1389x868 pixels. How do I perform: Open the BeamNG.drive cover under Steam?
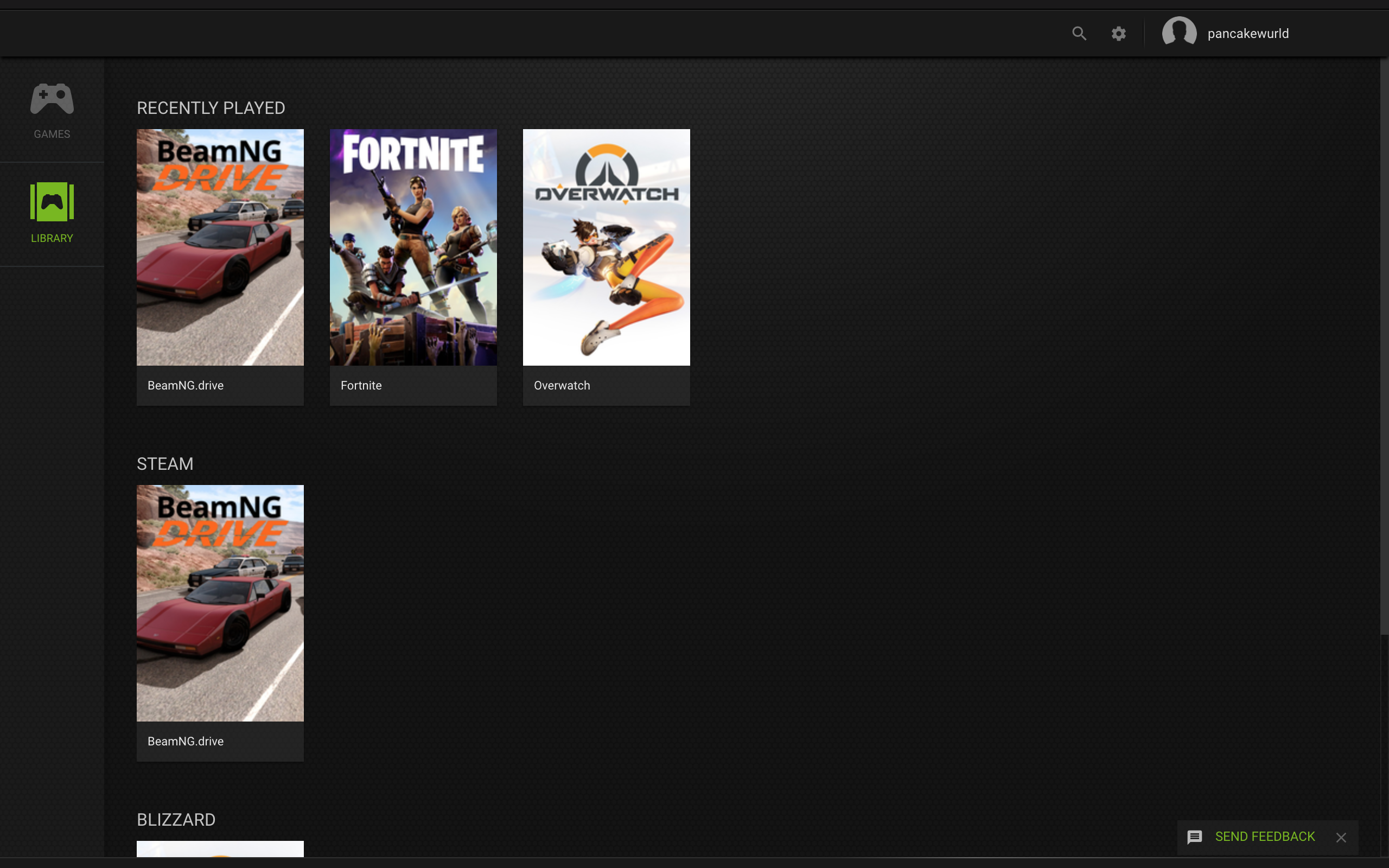pos(220,603)
